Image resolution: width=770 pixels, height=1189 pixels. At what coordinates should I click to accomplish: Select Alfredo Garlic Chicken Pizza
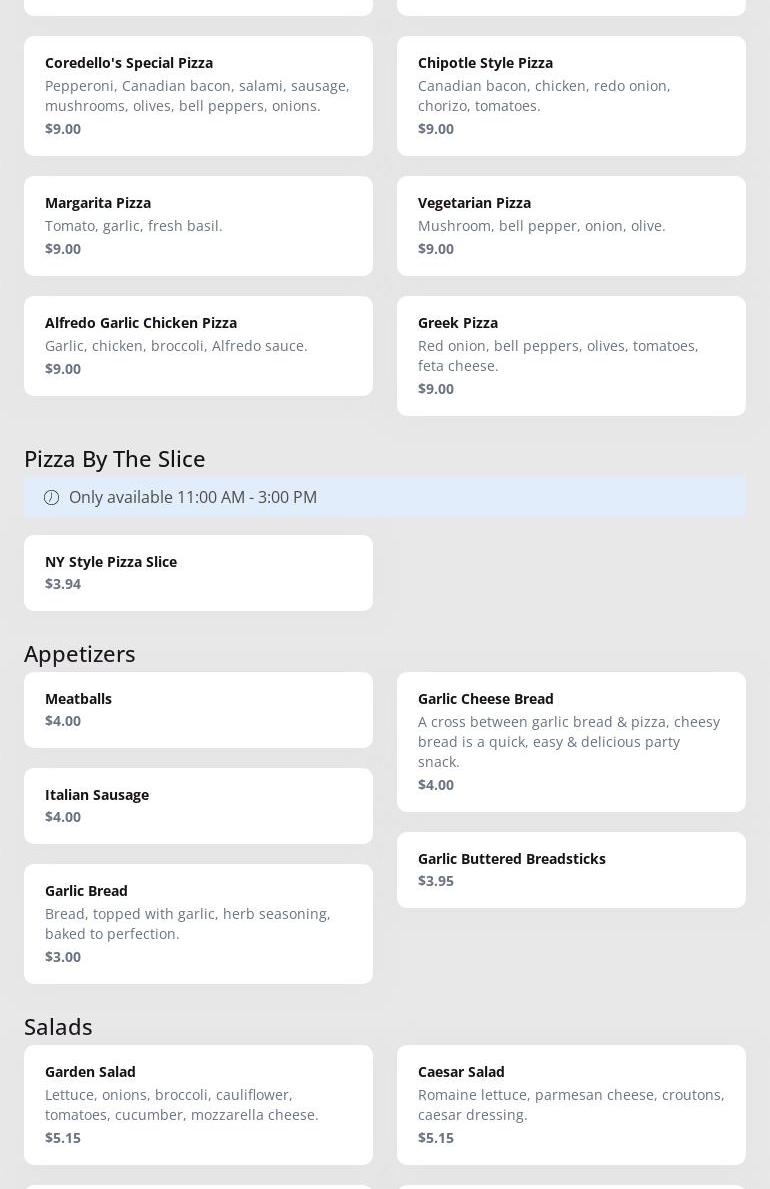198,346
